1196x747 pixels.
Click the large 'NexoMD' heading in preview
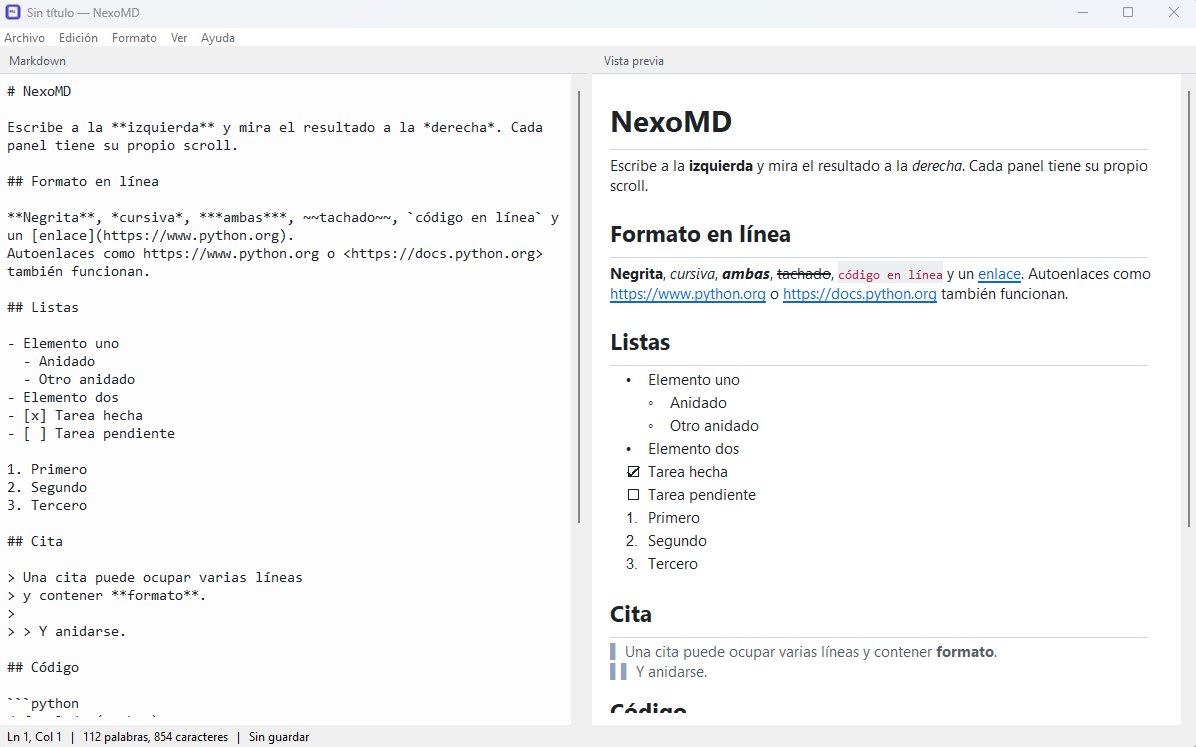[671, 122]
